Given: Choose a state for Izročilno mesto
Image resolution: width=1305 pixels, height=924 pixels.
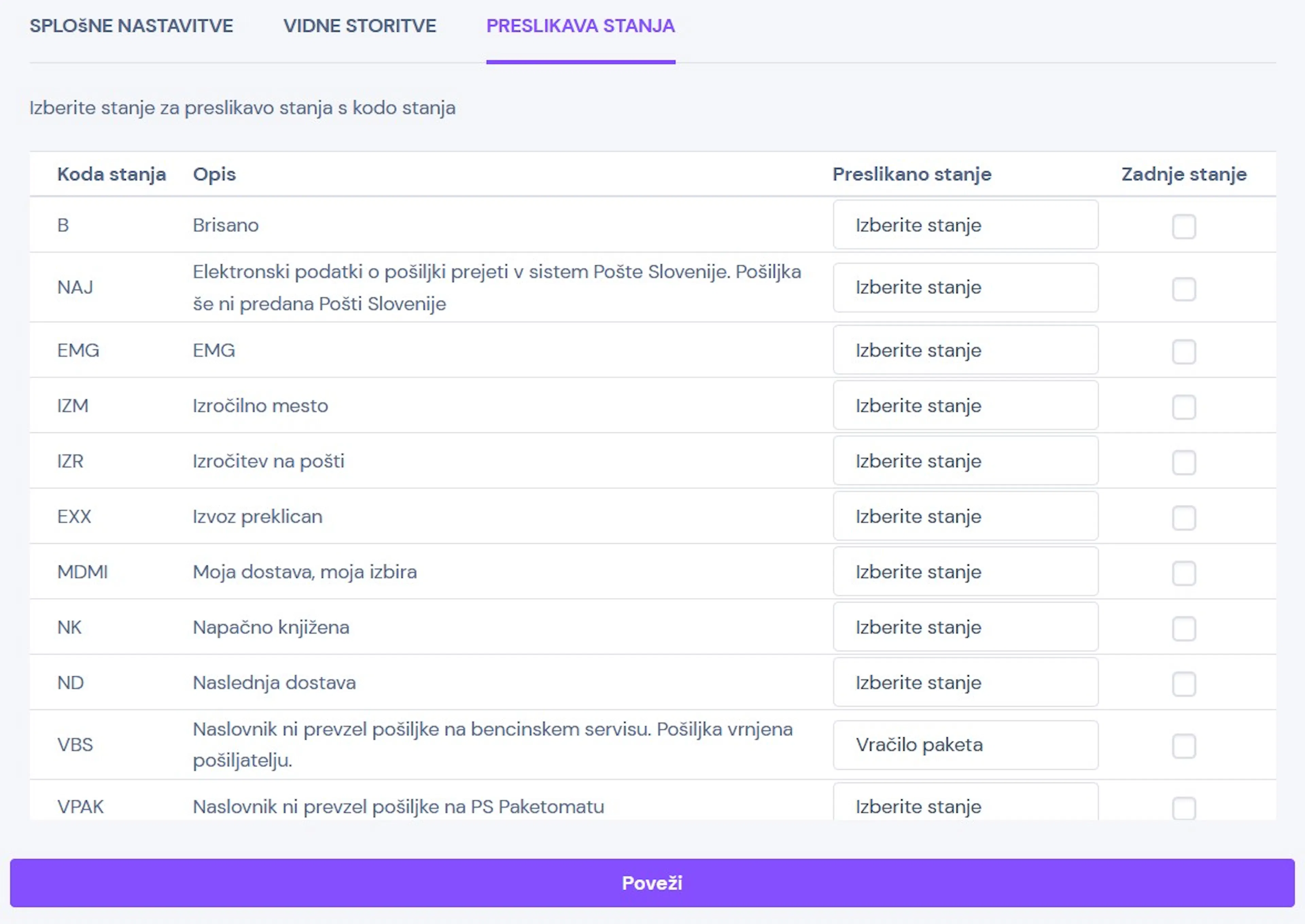Looking at the screenshot, I should click(965, 406).
